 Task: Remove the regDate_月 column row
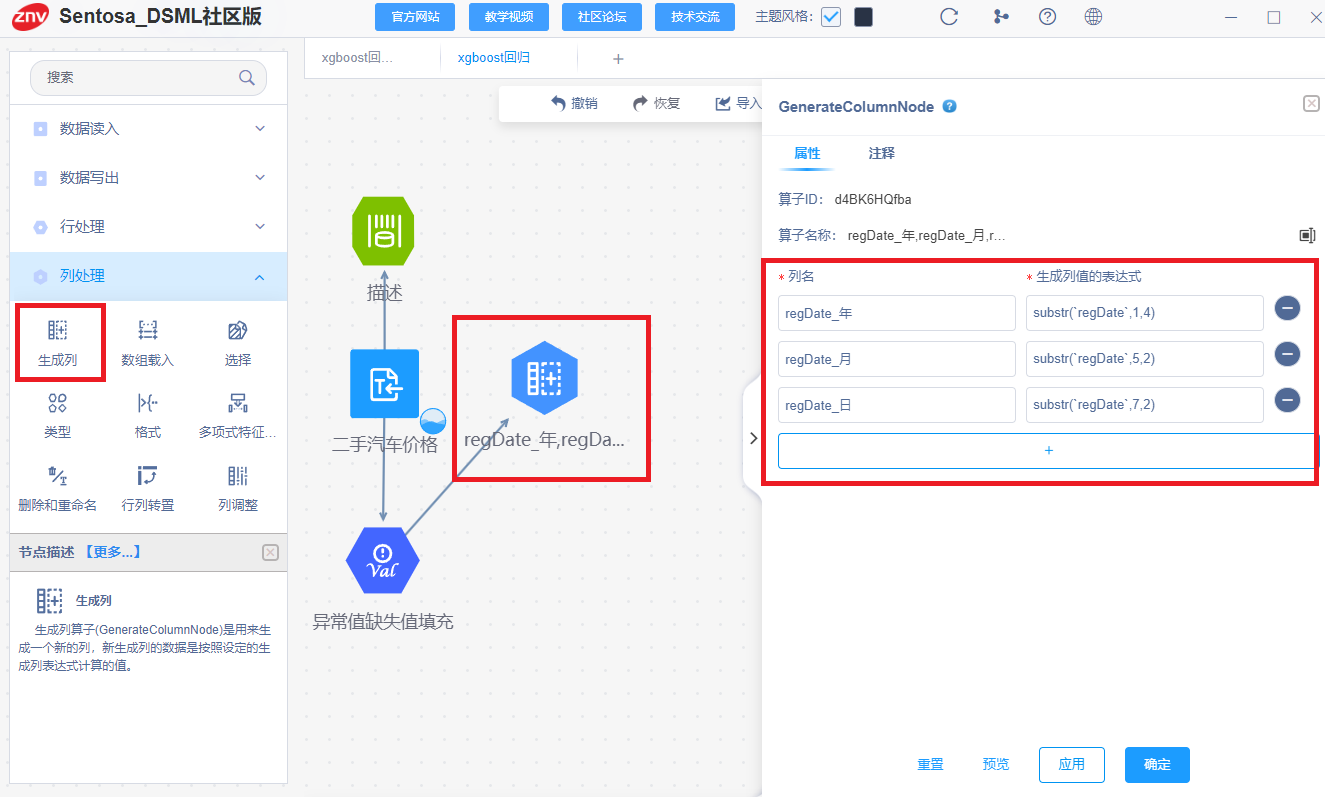tap(1287, 354)
